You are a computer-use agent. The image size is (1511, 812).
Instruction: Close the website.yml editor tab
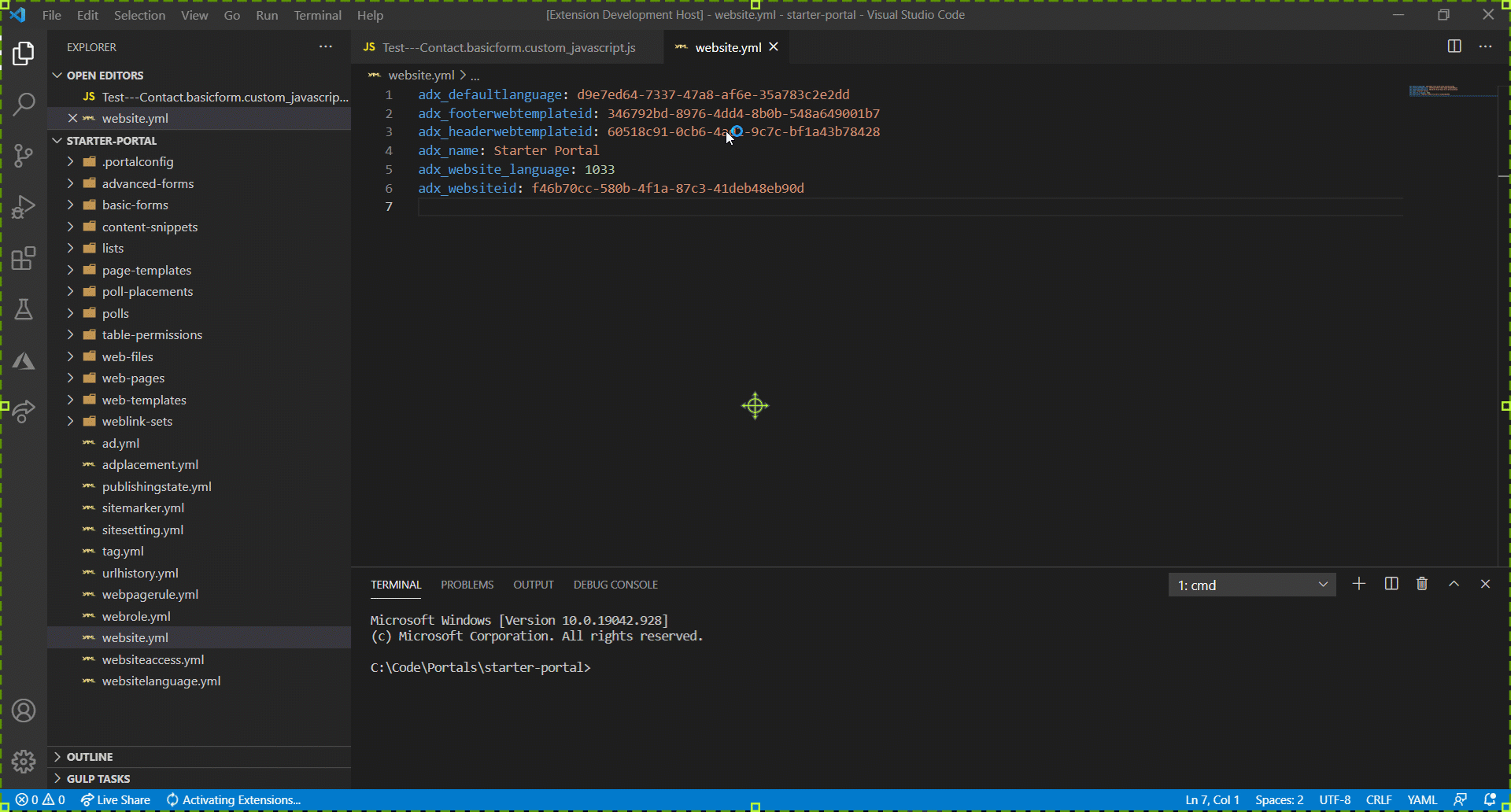(774, 47)
